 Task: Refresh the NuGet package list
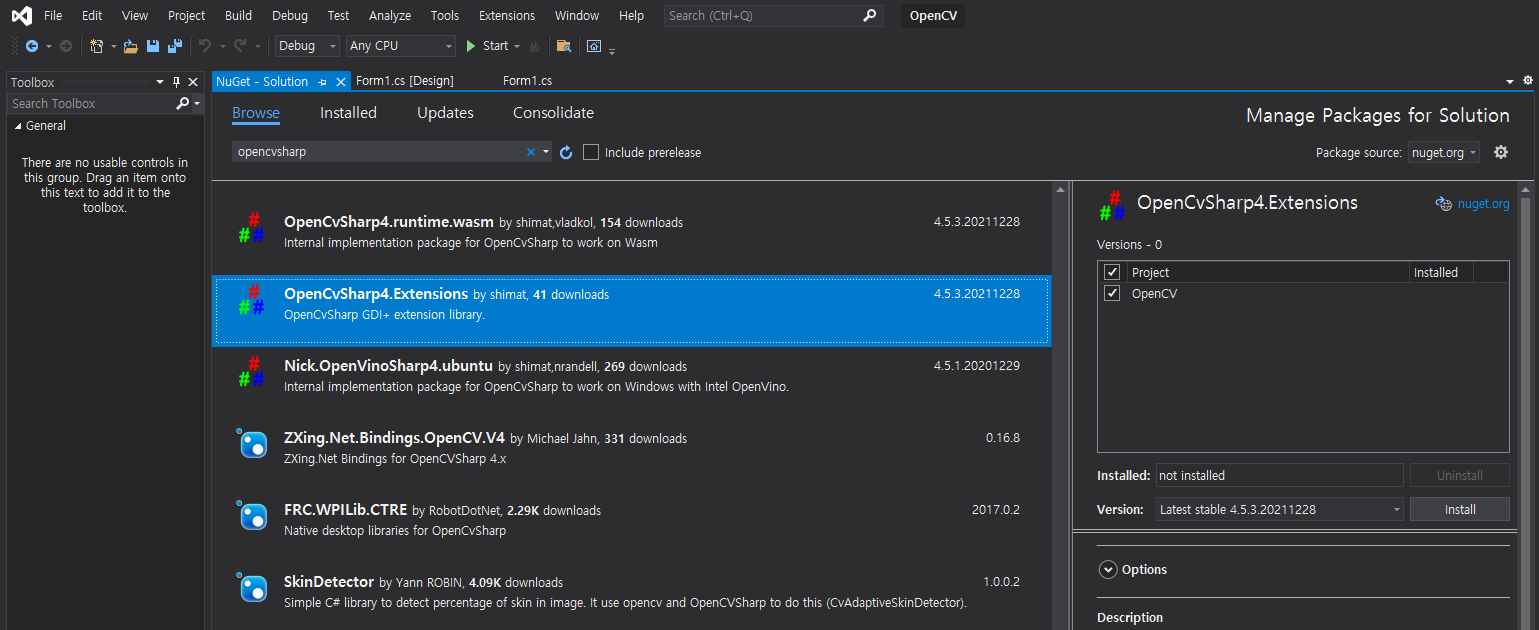[566, 152]
